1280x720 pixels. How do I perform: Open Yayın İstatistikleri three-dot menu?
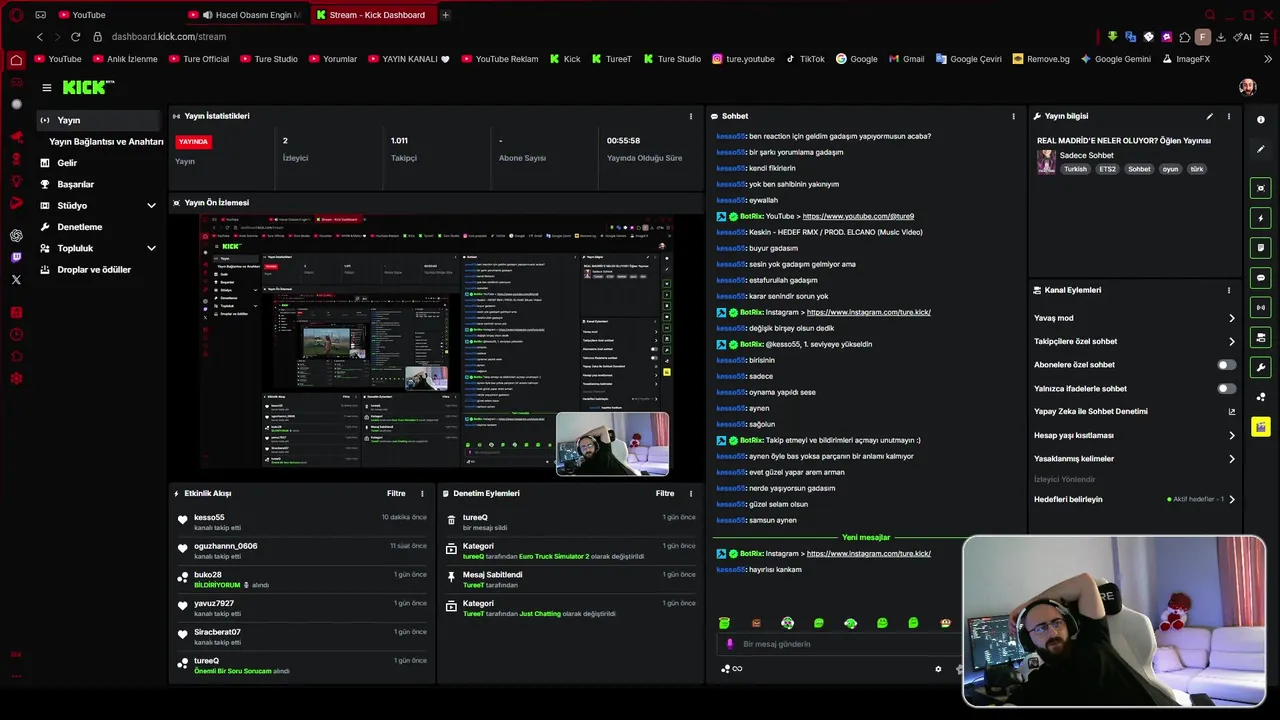(690, 116)
